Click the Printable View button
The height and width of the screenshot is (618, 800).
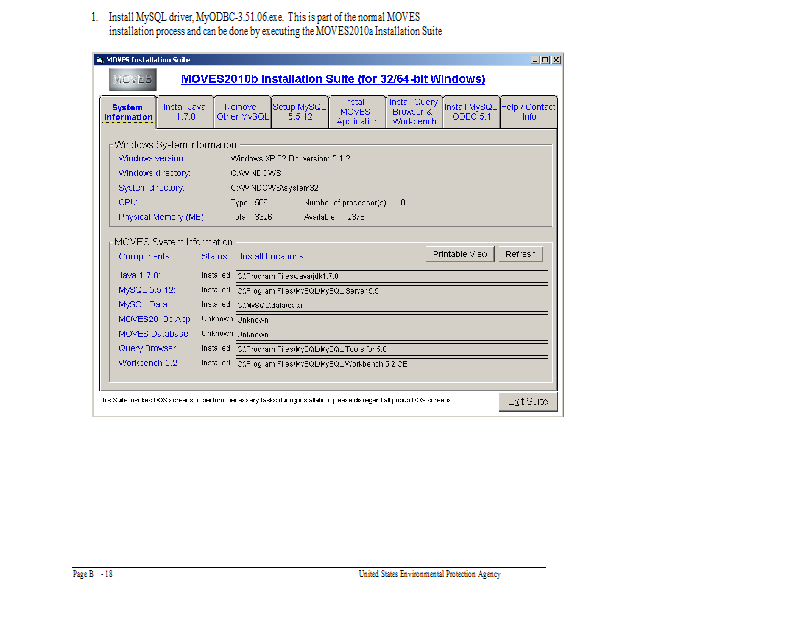[459, 255]
